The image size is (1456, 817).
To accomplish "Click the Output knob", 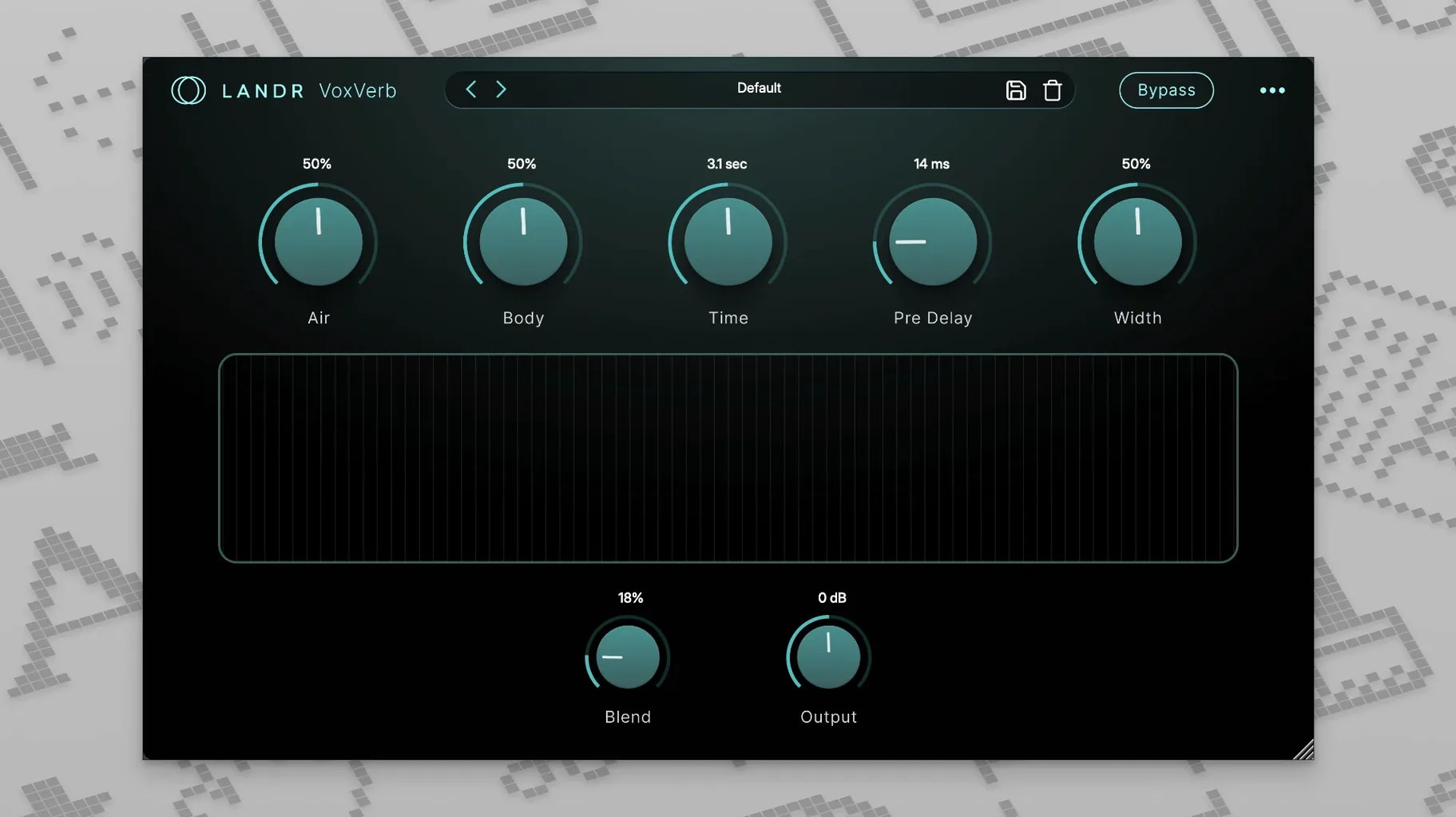I will pos(828,656).
